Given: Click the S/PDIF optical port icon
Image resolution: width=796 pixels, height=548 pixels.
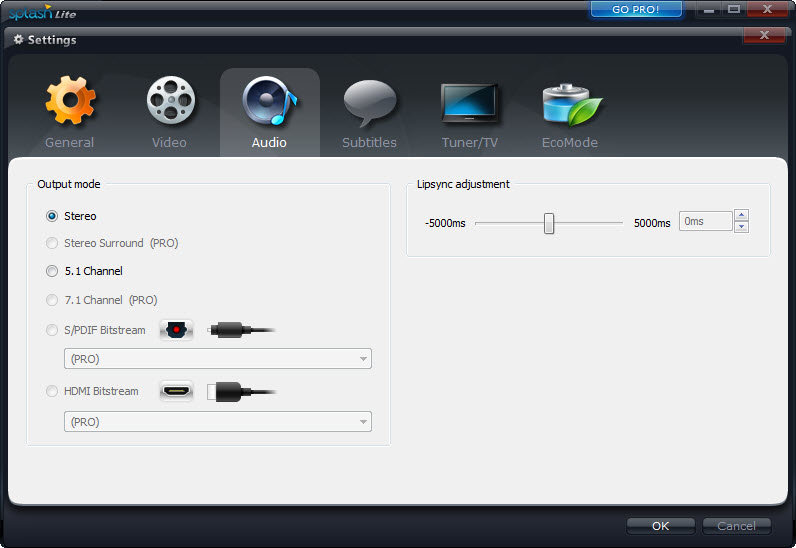Looking at the screenshot, I should click(x=176, y=330).
